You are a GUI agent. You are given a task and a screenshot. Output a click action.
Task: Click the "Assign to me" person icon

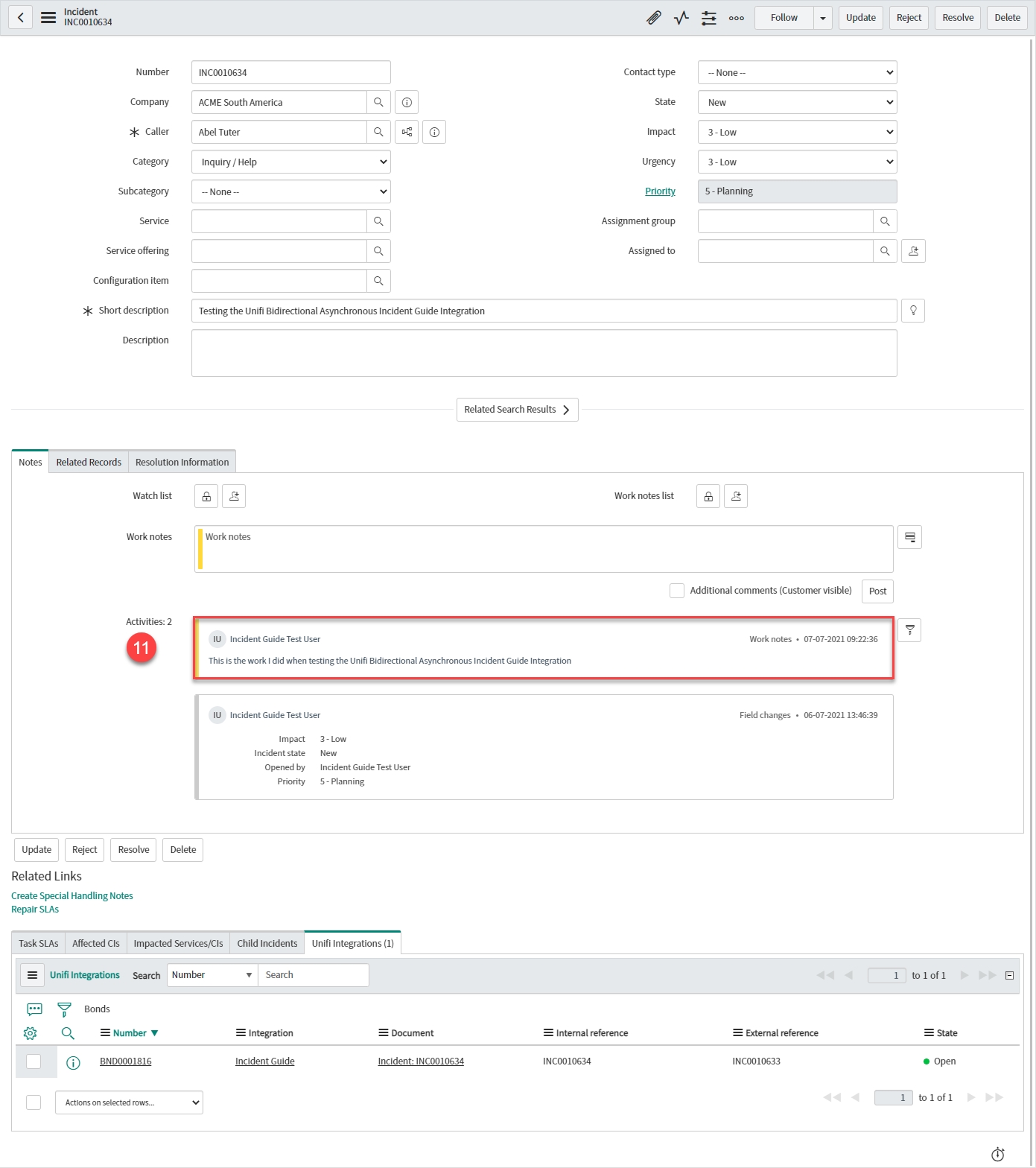(913, 251)
